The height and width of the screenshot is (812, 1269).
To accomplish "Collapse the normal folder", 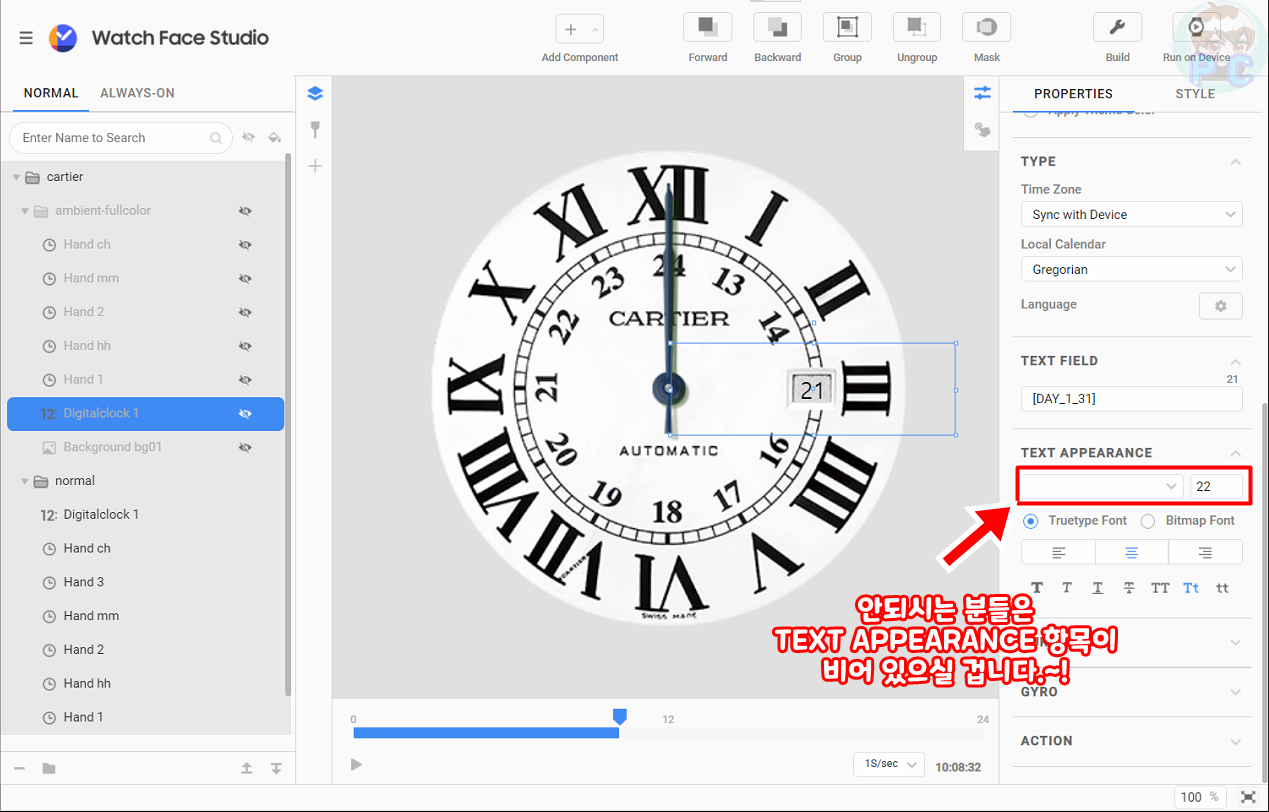I will (25, 481).
